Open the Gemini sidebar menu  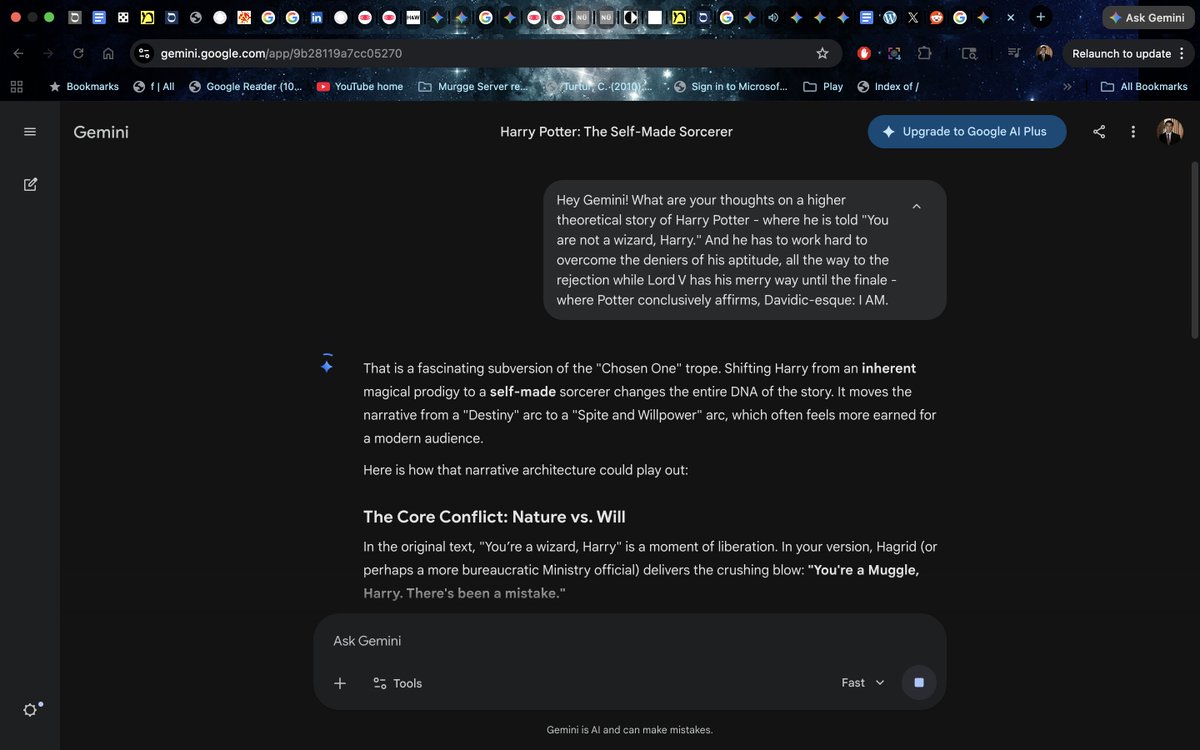coord(29,131)
